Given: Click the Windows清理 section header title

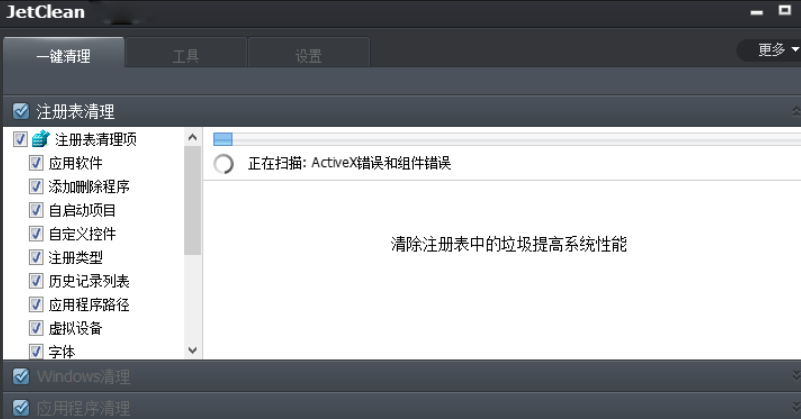Looking at the screenshot, I should coord(83,377).
